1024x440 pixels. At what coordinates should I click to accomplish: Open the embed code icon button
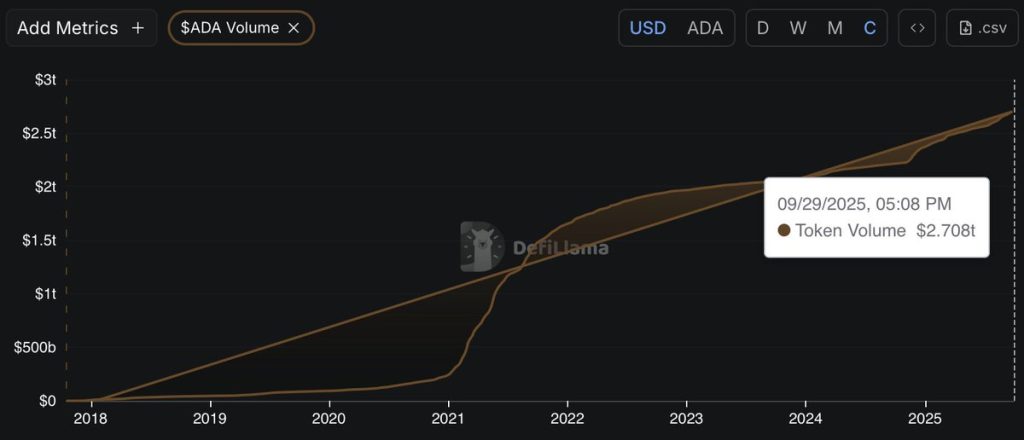(x=917, y=28)
